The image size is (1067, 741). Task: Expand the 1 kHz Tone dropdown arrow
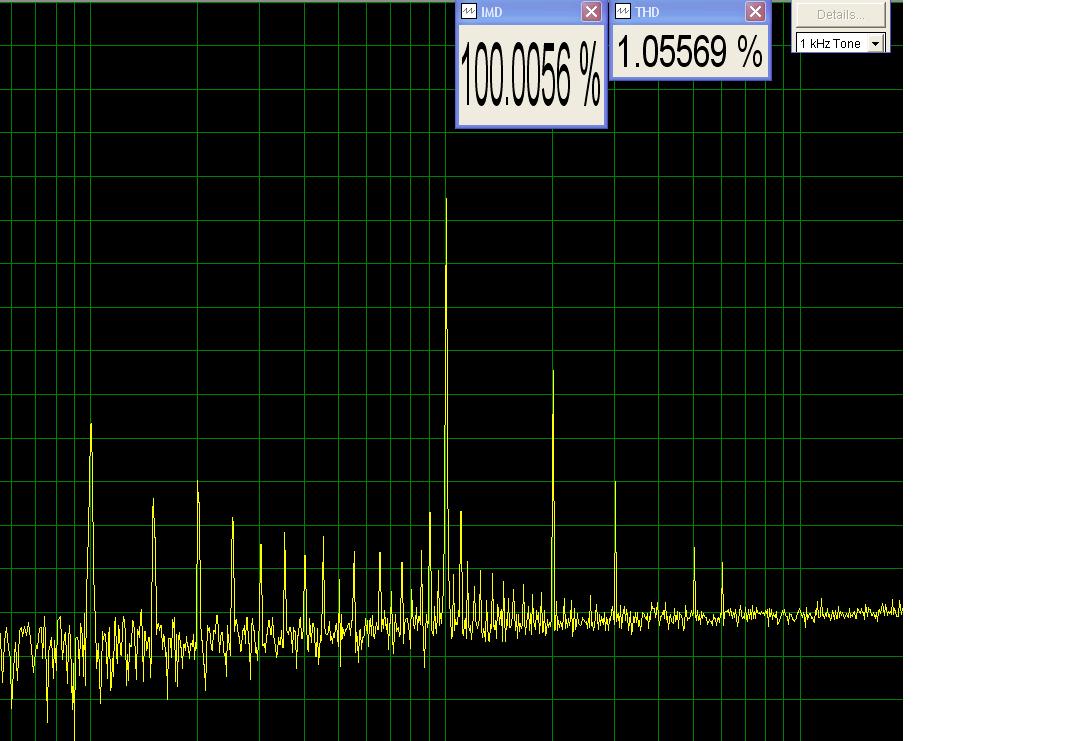pos(876,44)
